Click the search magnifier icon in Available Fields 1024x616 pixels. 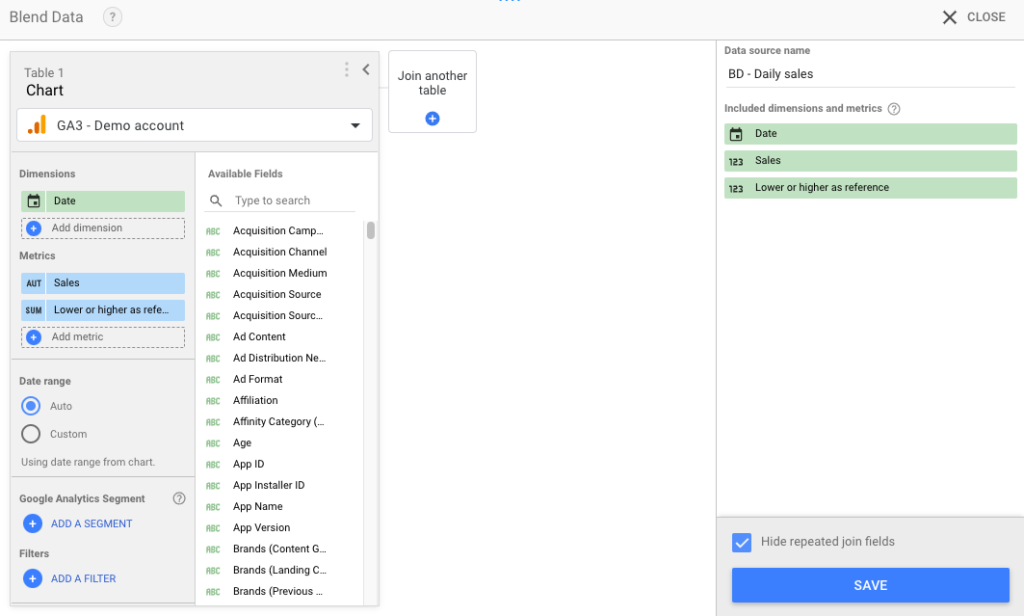tap(216, 201)
